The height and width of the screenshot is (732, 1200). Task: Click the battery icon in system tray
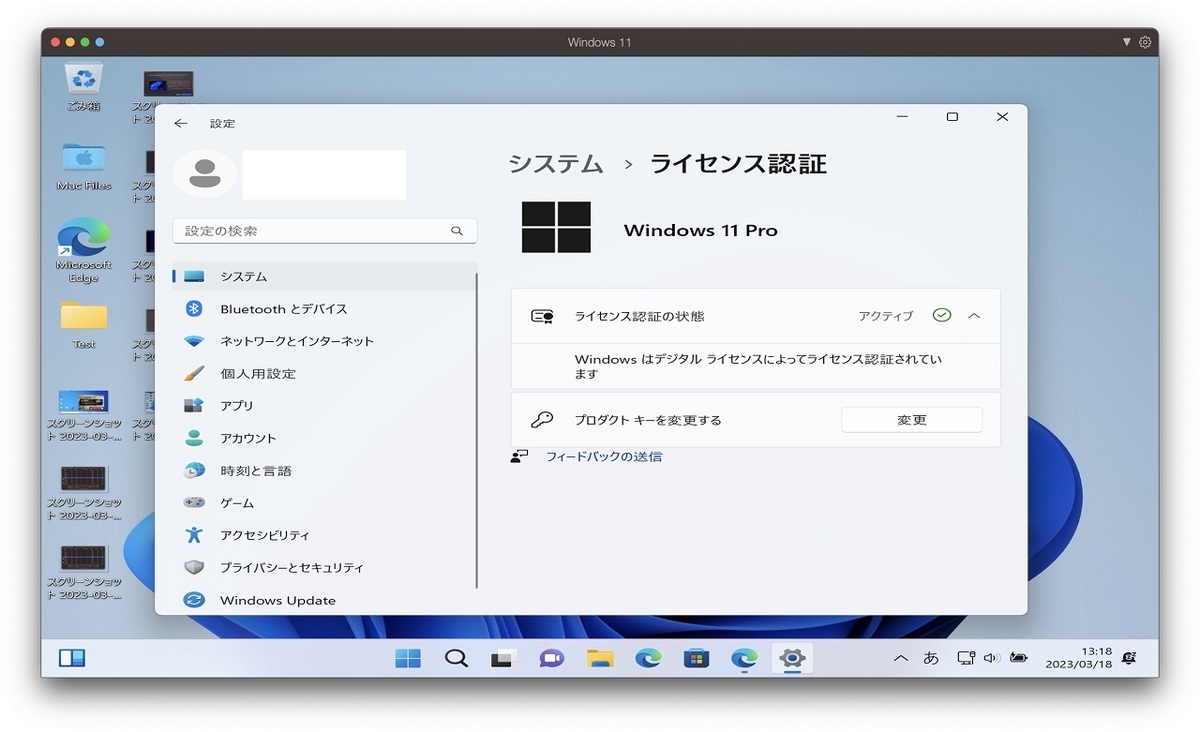click(x=1018, y=658)
